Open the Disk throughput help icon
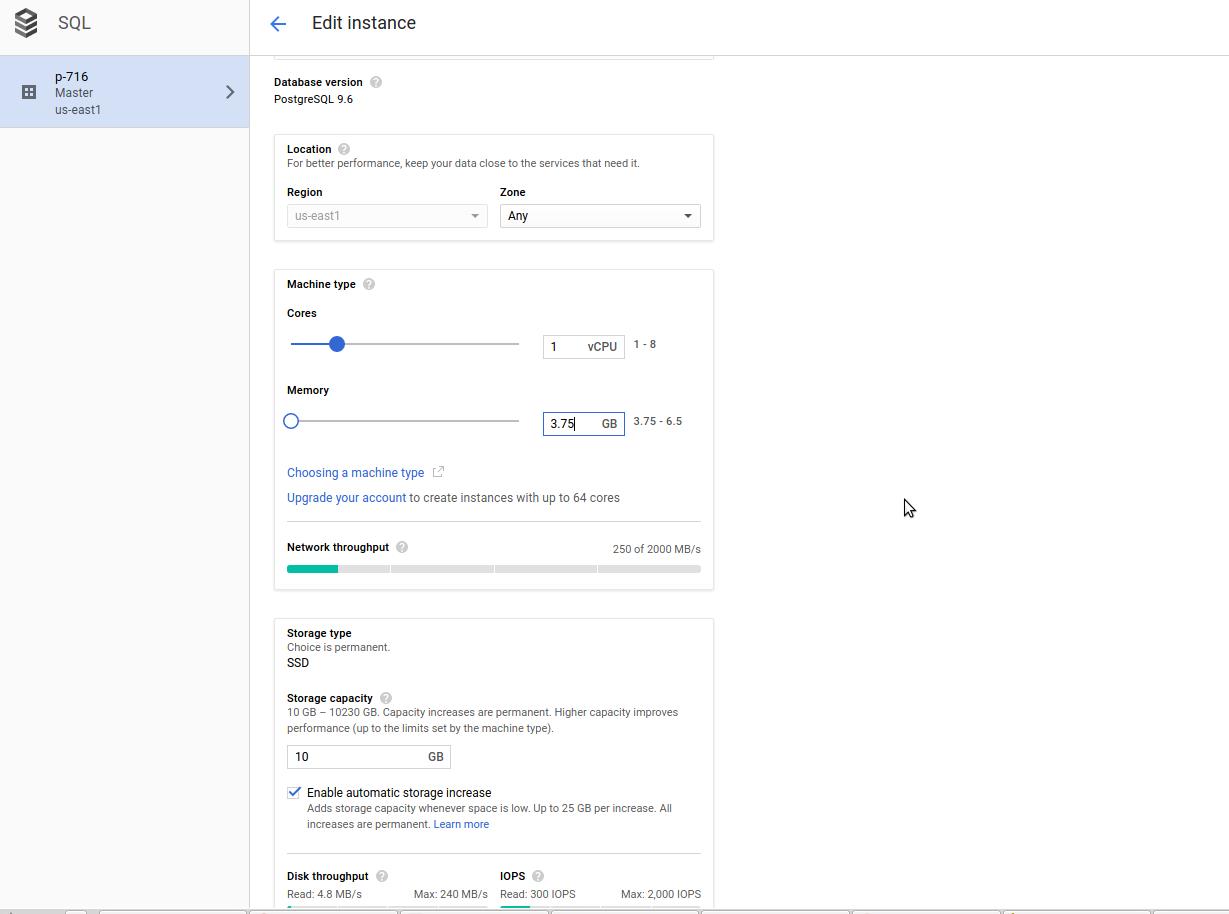 (x=382, y=876)
